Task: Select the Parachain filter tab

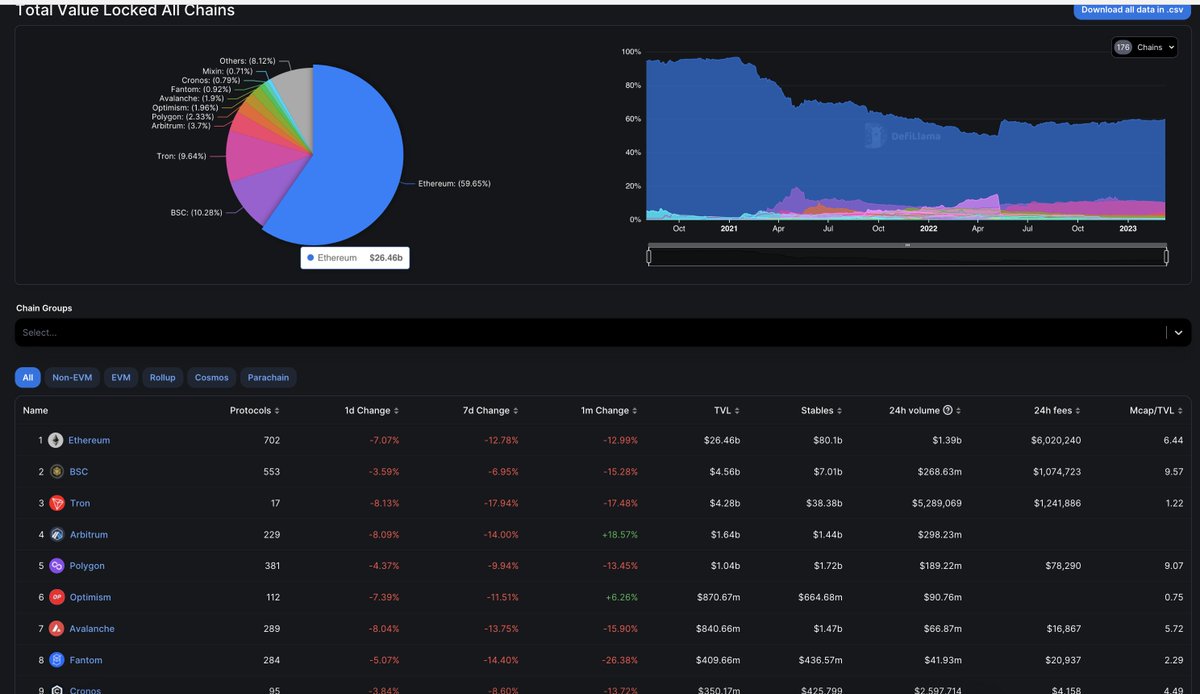Action: click(x=269, y=377)
